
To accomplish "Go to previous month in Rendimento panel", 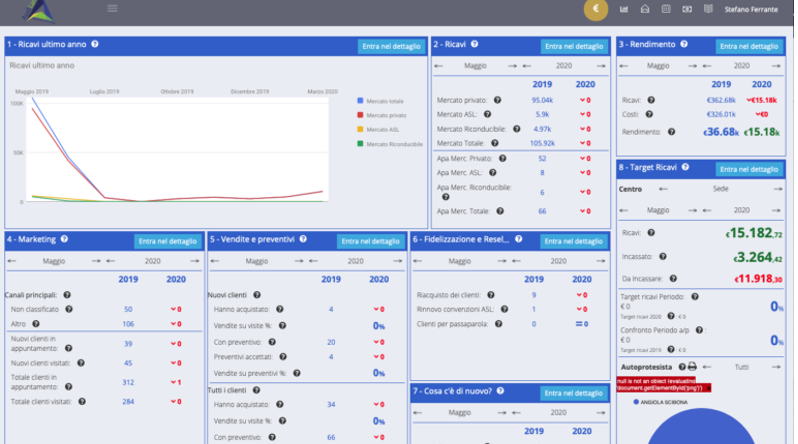I will pyautogui.click(x=623, y=66).
